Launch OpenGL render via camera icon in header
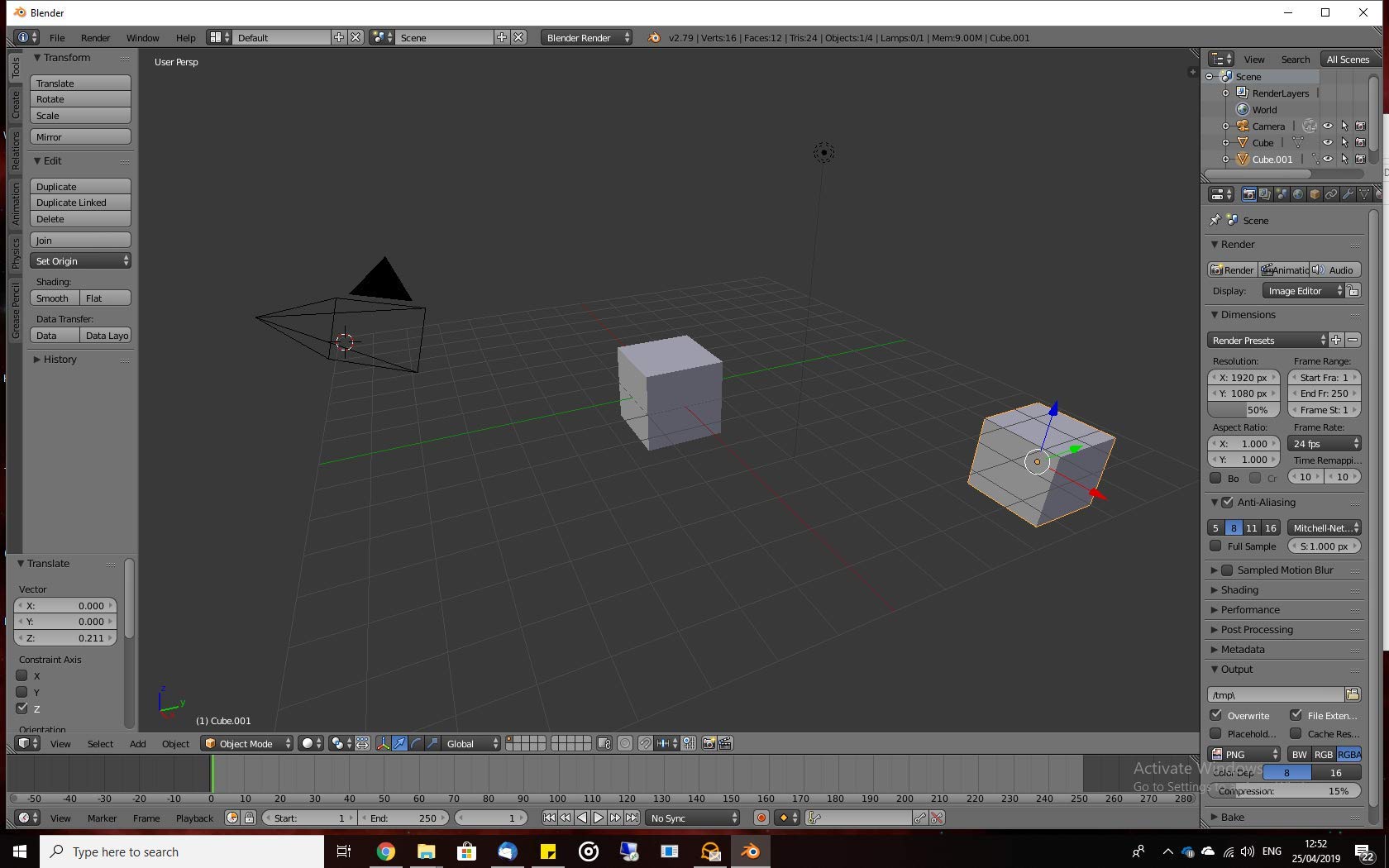 709,743
